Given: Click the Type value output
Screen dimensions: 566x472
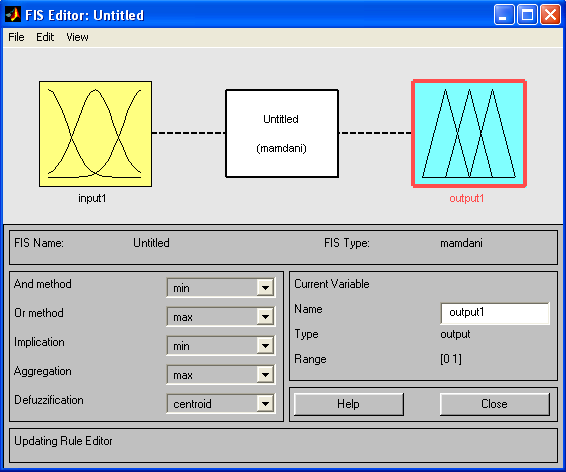Looking at the screenshot, I should pos(455,335).
